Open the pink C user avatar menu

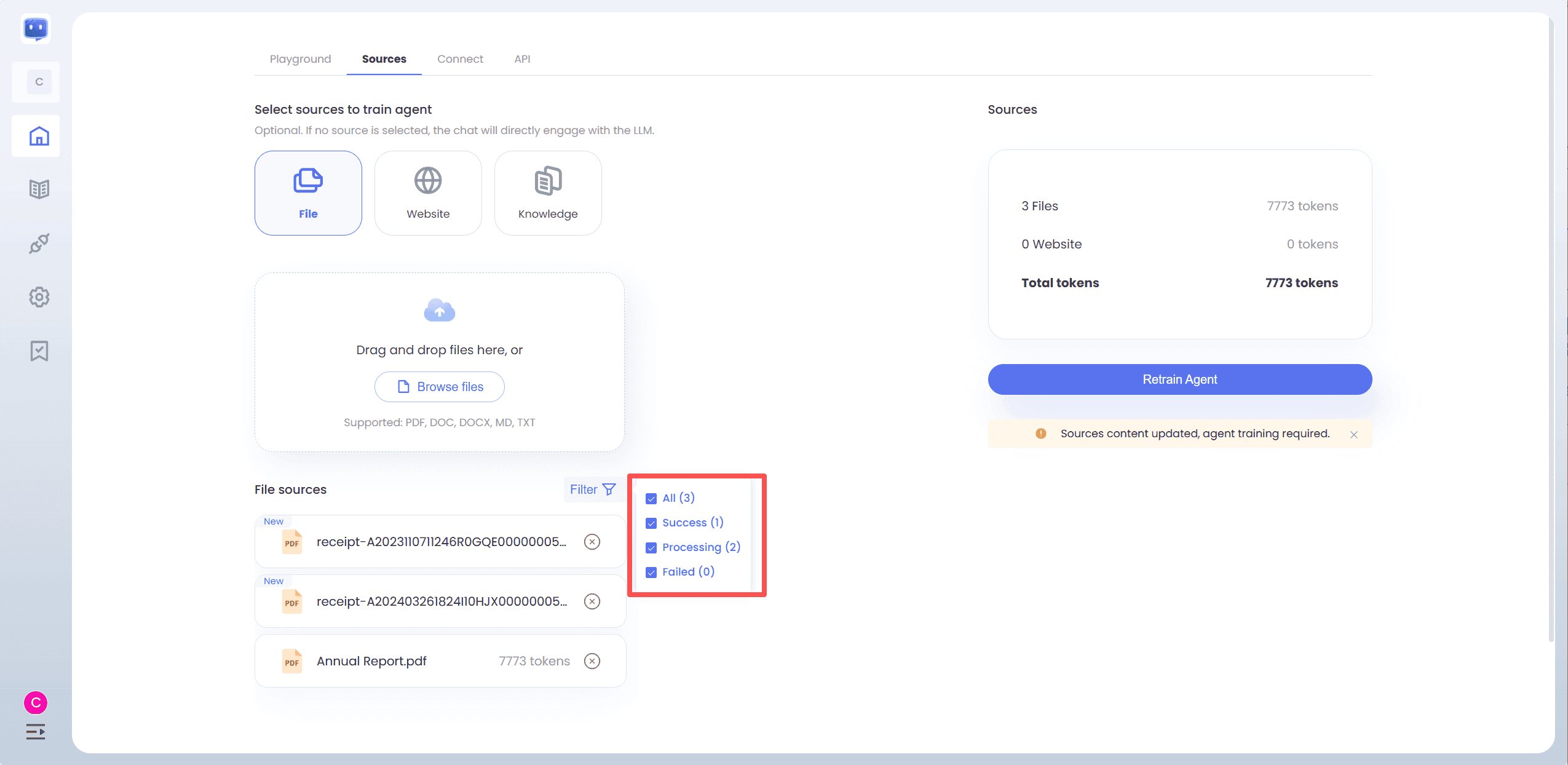tap(36, 702)
